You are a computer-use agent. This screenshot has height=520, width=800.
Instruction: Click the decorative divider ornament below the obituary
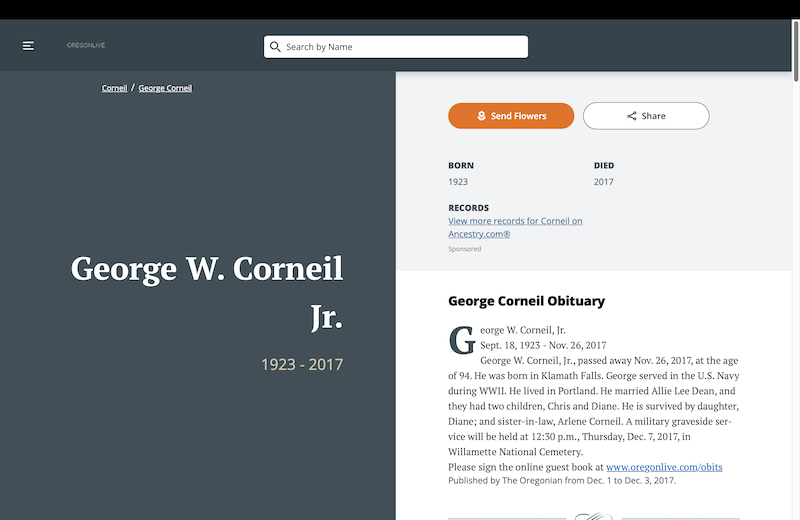point(594,516)
